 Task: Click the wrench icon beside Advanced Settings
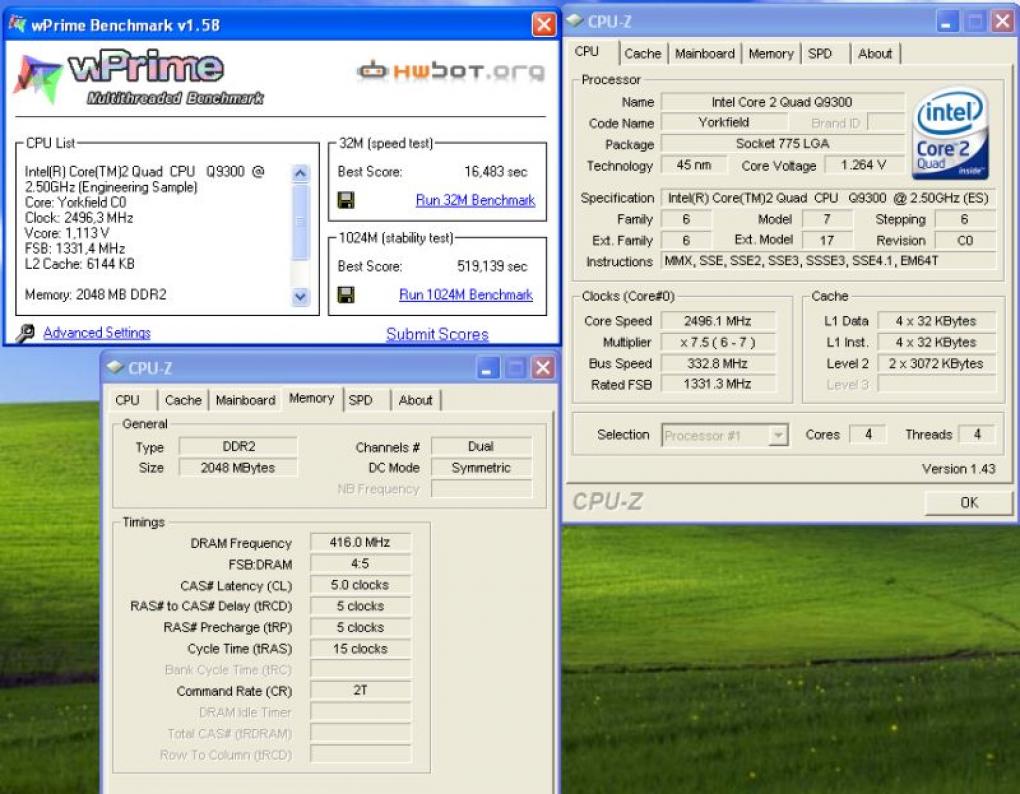tap(25, 334)
